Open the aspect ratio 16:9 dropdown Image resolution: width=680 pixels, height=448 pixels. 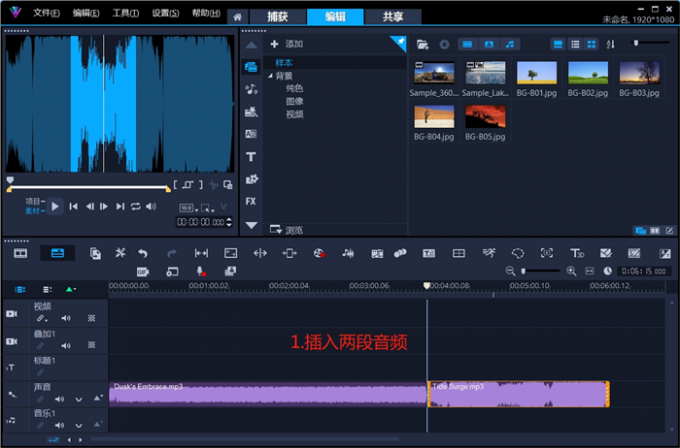pyautogui.click(x=189, y=209)
